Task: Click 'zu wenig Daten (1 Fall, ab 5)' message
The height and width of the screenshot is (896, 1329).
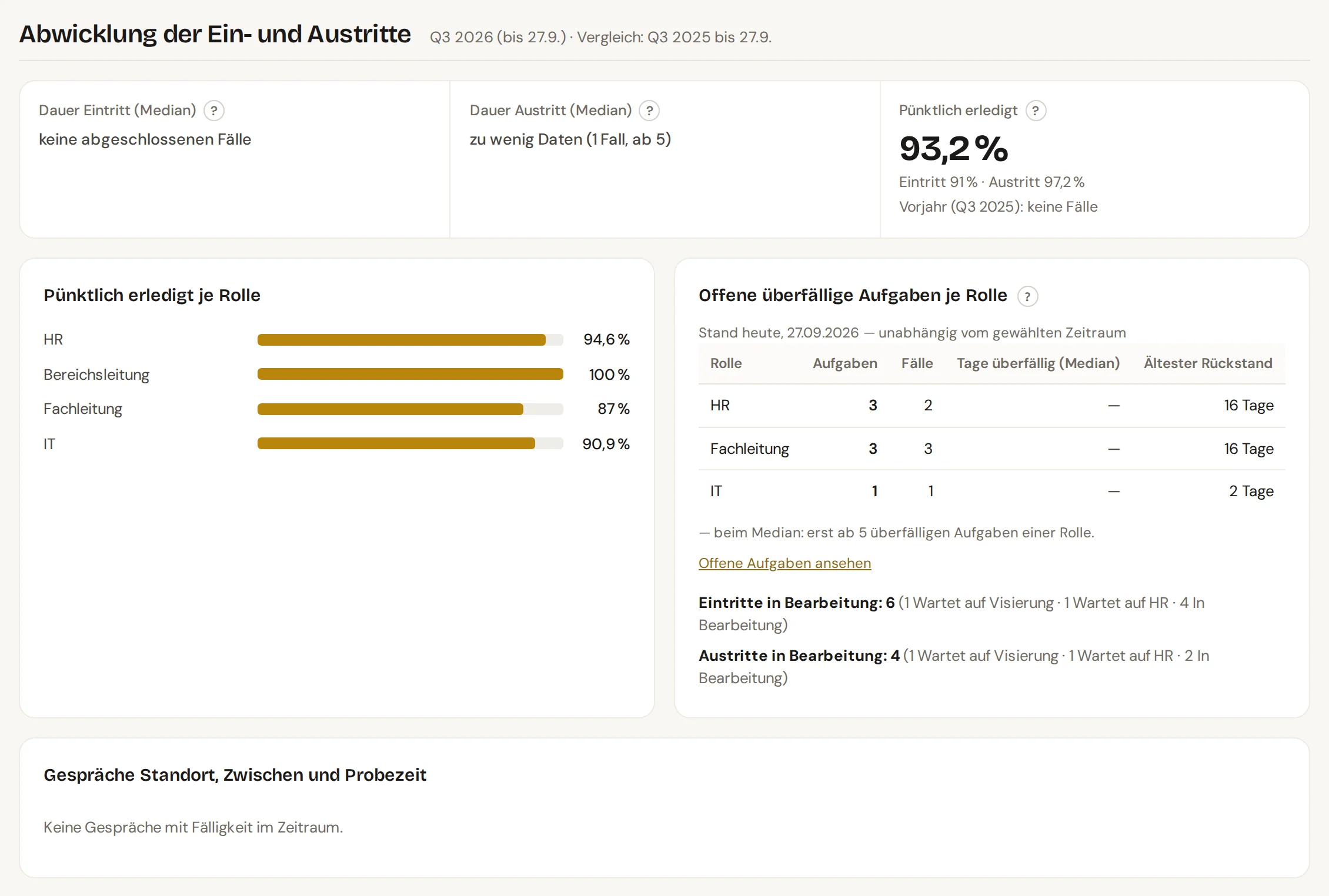Action: tap(570, 139)
